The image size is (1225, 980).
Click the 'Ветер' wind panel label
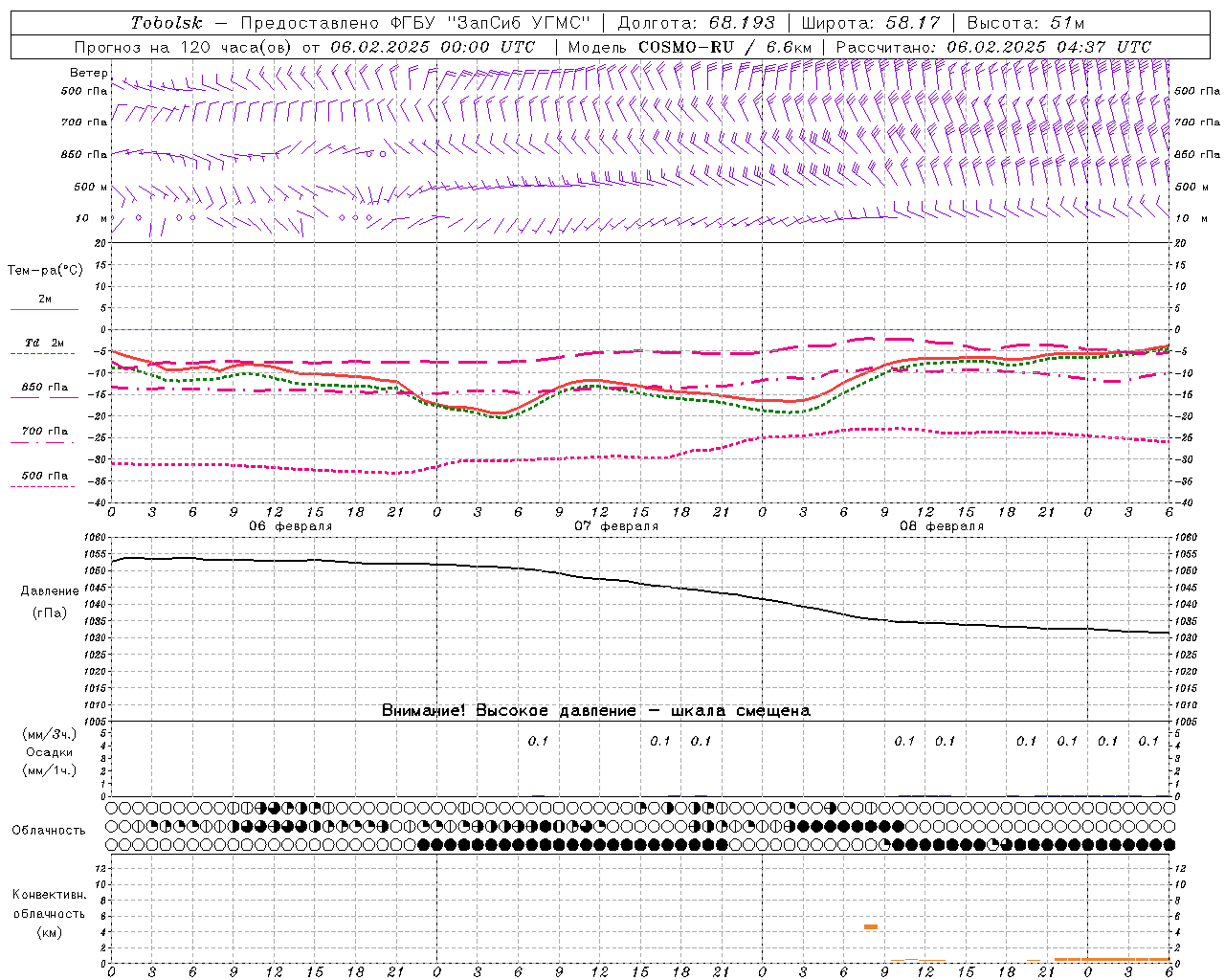click(88, 73)
